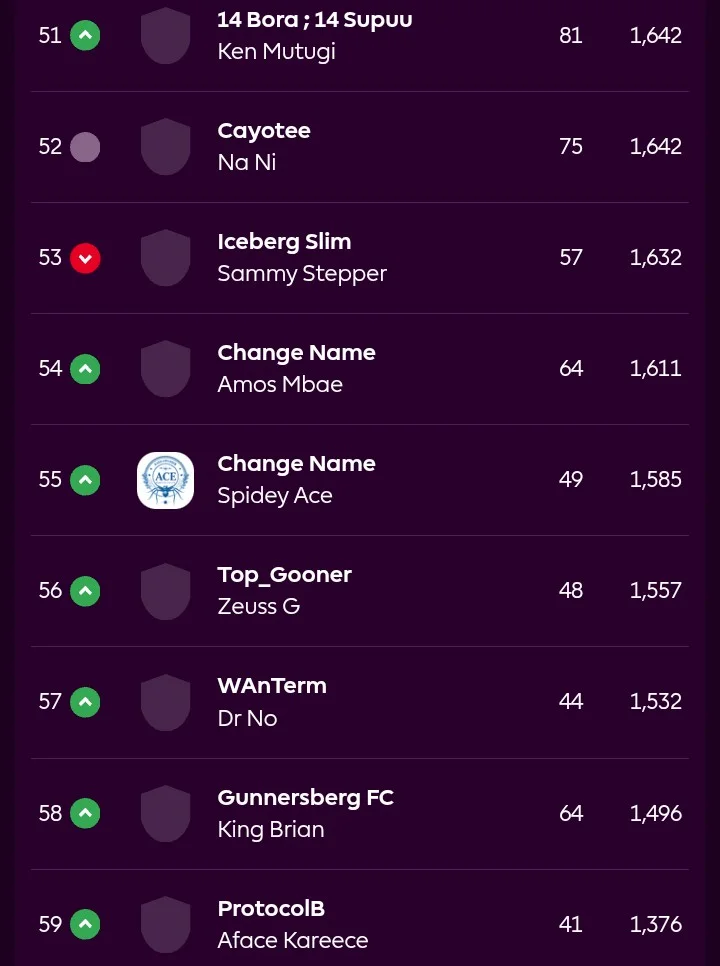720x966 pixels.
Task: Click green up arrow beside rank 57
Action: click(85, 702)
